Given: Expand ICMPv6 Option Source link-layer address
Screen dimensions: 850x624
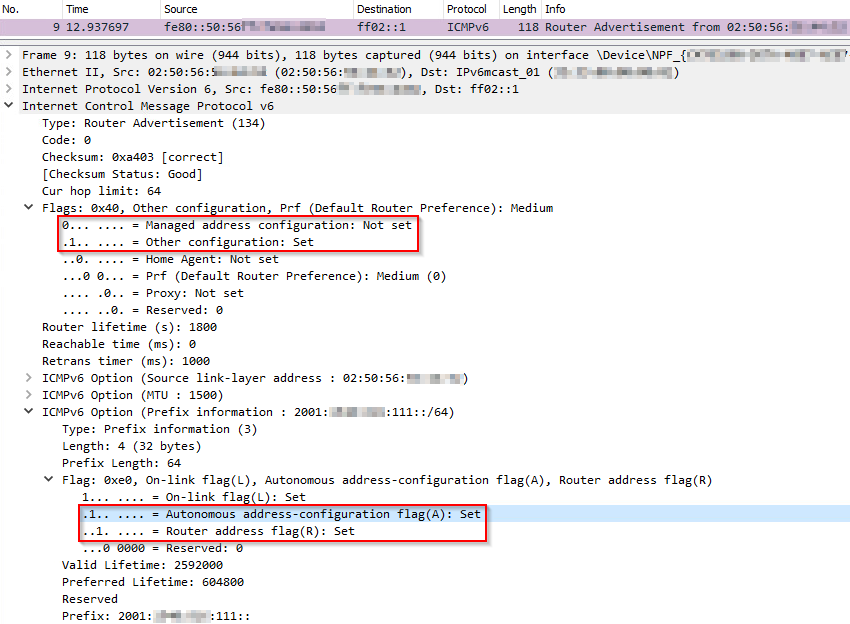Looking at the screenshot, I should pyautogui.click(x=28, y=378).
